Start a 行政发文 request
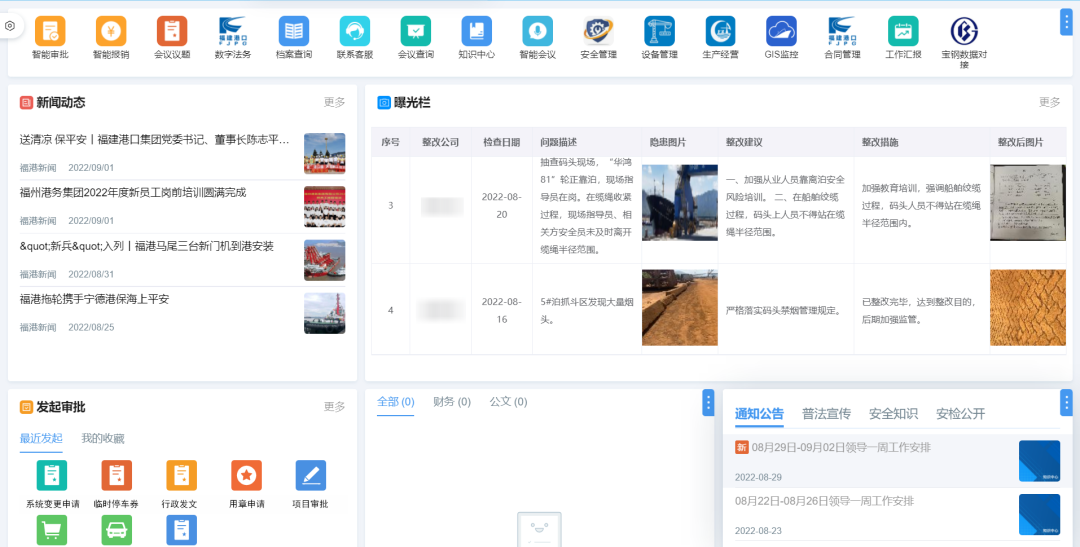Image resolution: width=1080 pixels, height=547 pixels. tap(181, 475)
